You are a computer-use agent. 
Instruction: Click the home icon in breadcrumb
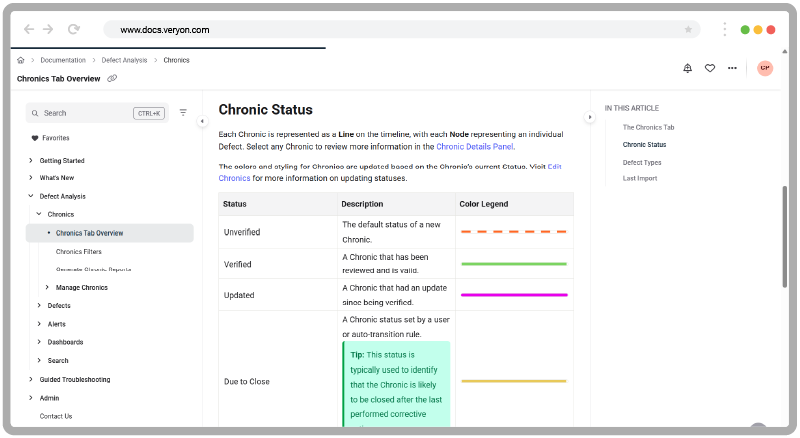pos(20,60)
